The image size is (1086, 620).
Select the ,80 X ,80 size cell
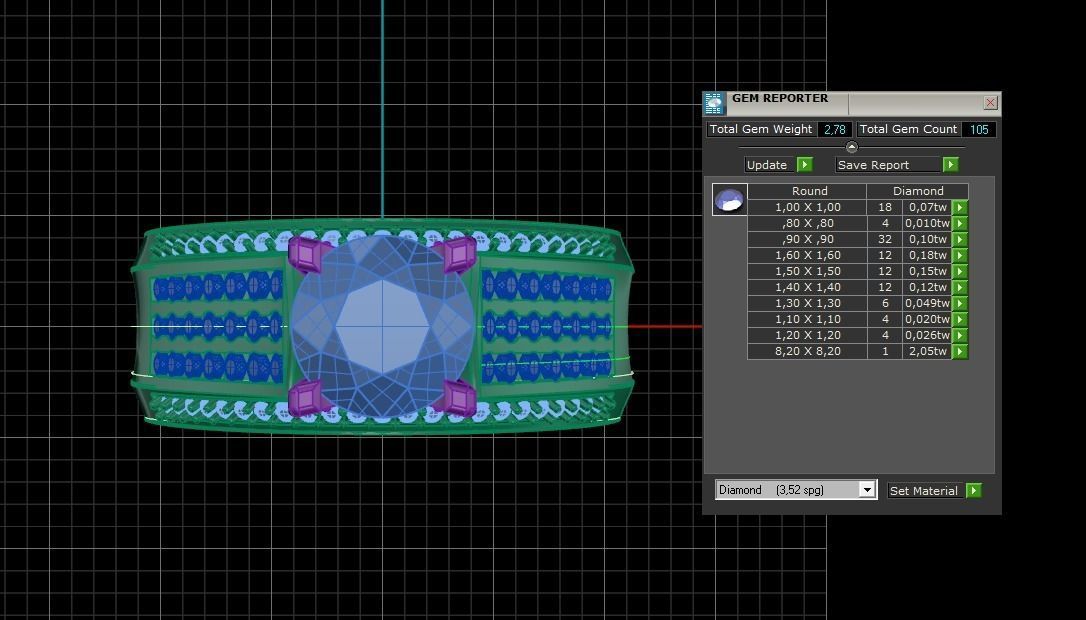click(808, 223)
